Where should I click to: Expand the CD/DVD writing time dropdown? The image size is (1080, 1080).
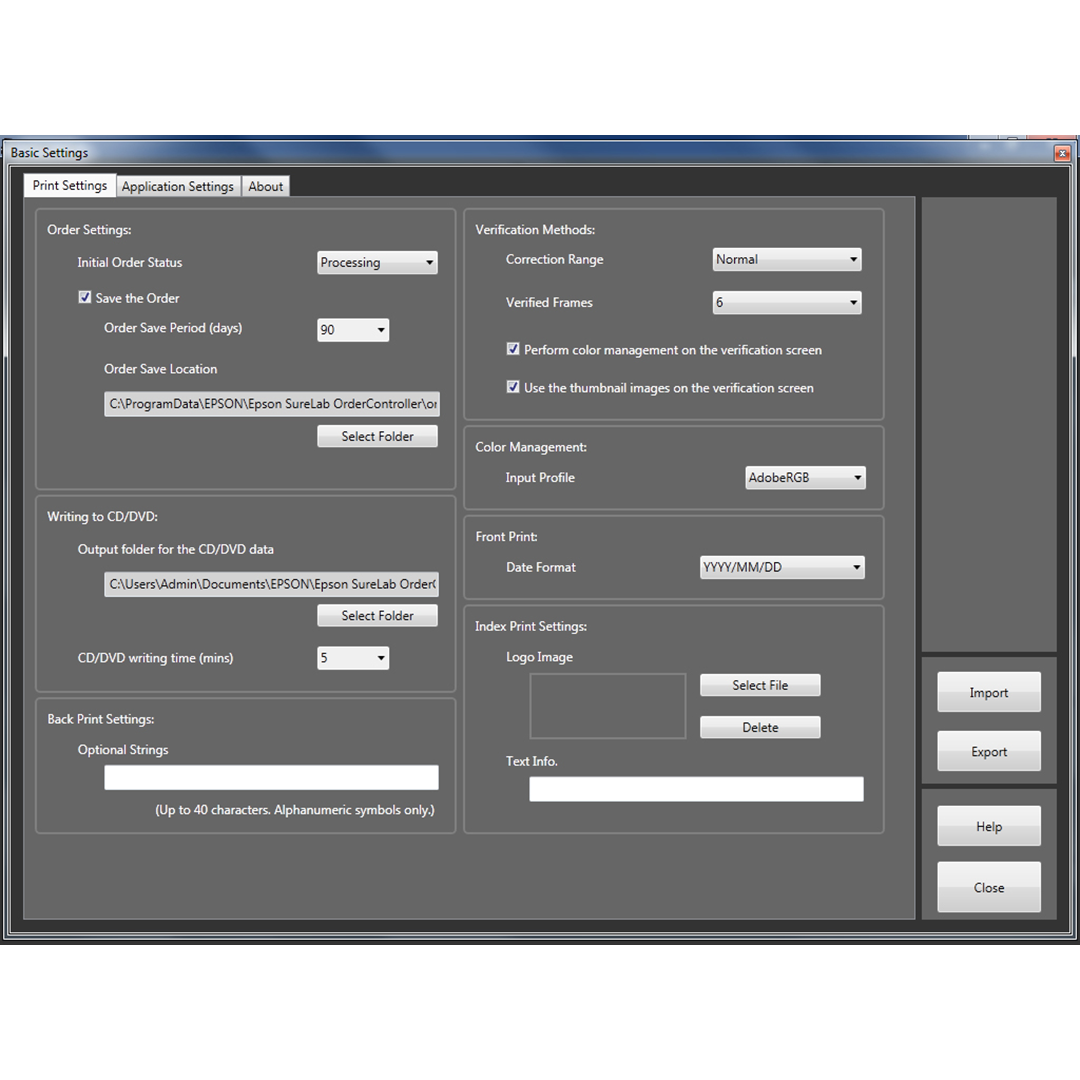(x=353, y=658)
